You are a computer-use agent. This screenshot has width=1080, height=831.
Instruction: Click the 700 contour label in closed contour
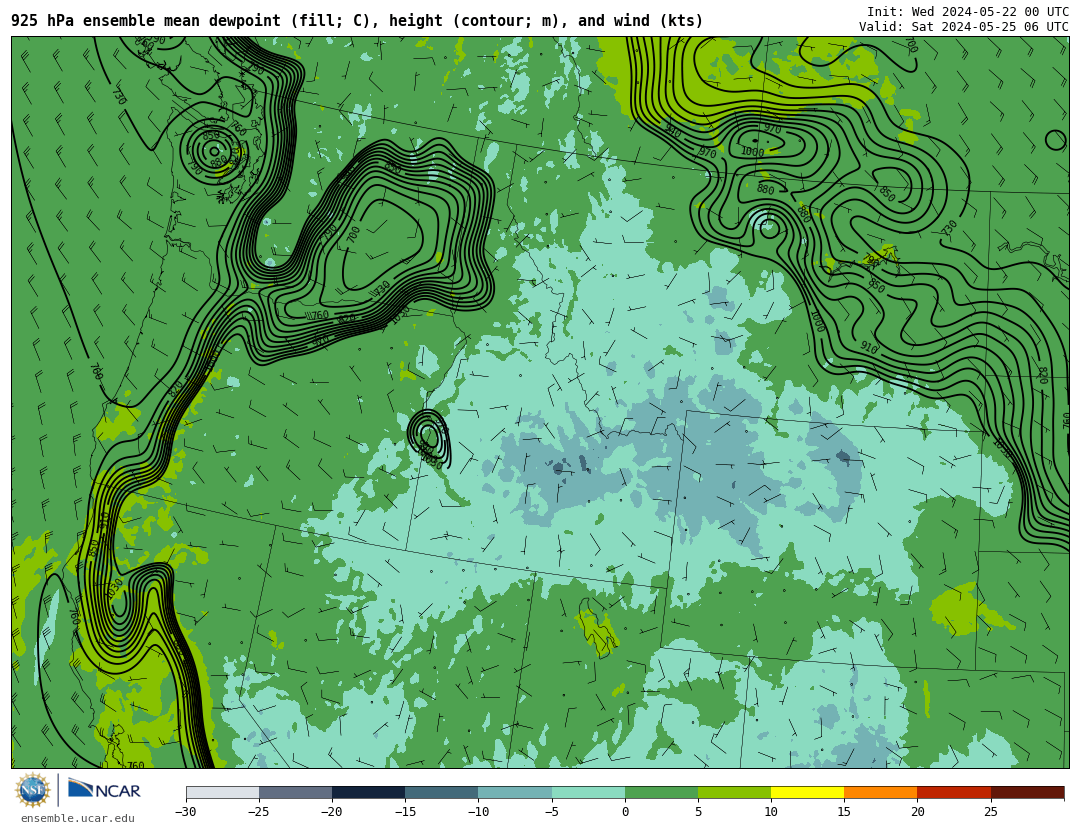353,234
